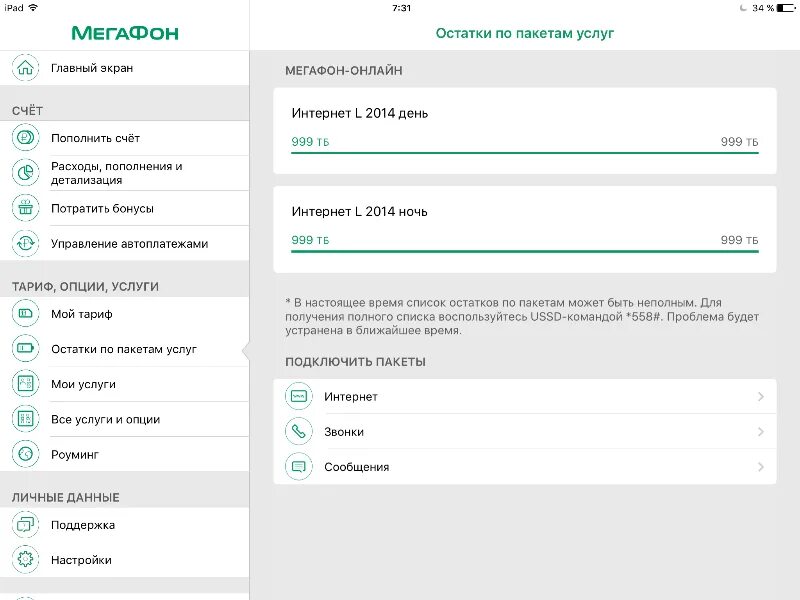Expand Сообщения row chevron

pos(761,467)
